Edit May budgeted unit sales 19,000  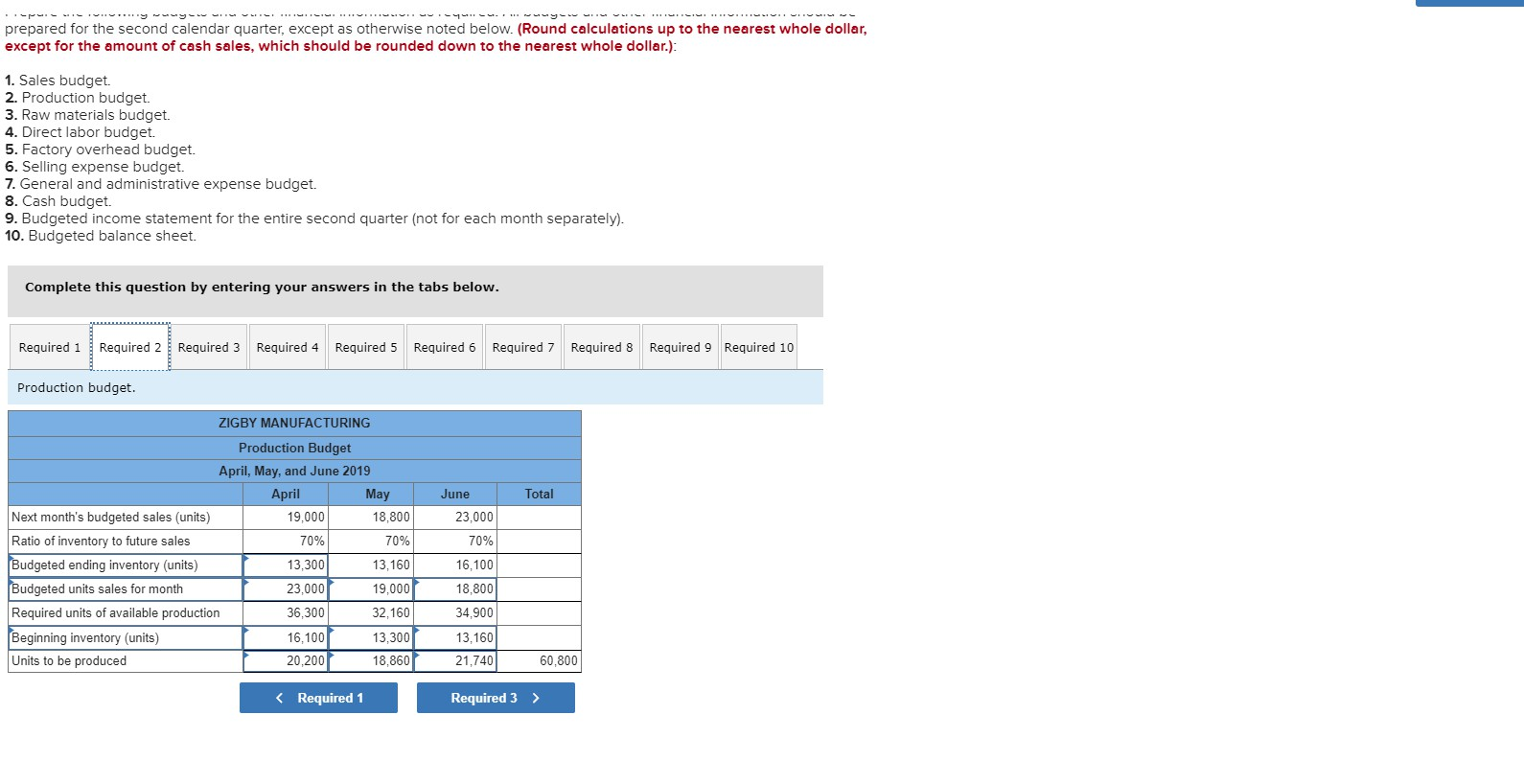pos(371,589)
